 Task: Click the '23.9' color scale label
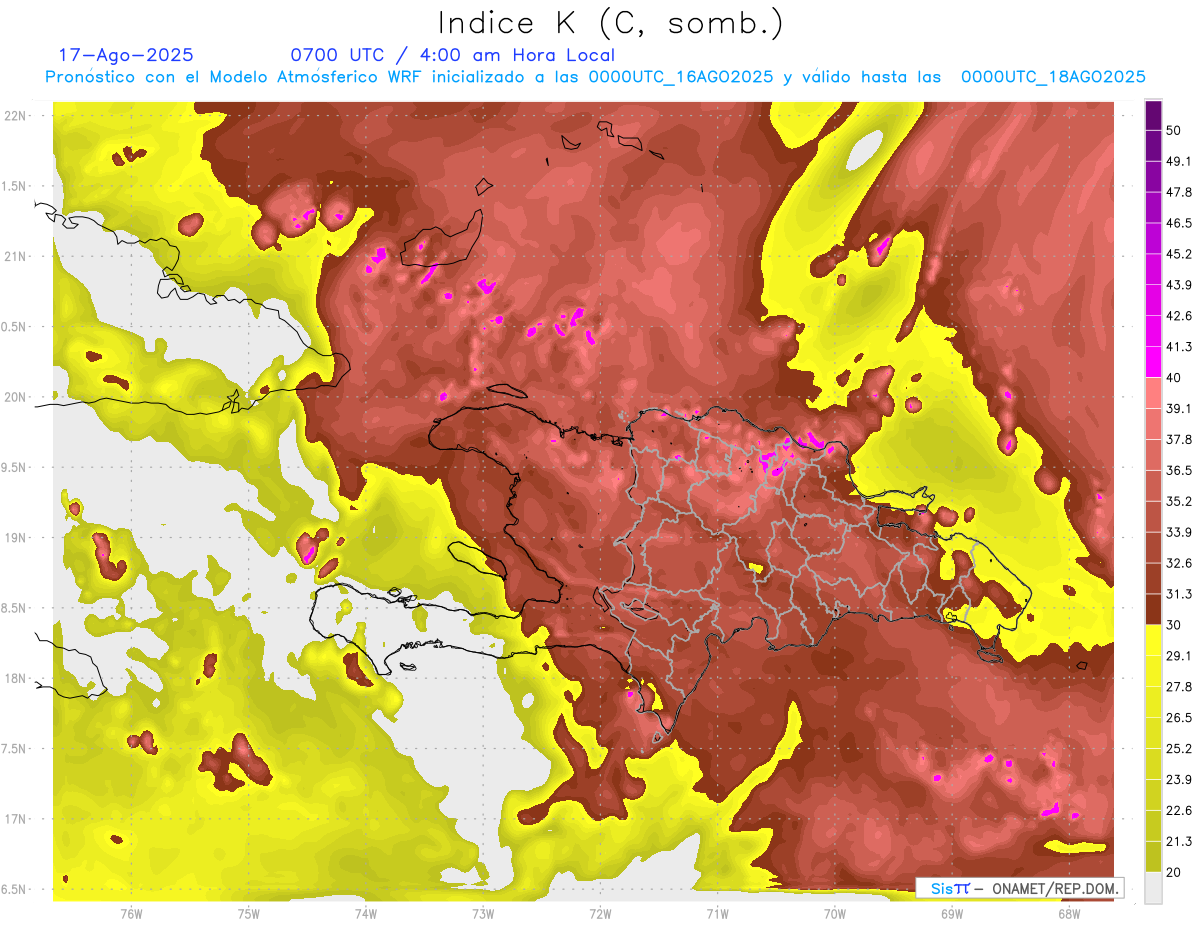pyautogui.click(x=1179, y=780)
